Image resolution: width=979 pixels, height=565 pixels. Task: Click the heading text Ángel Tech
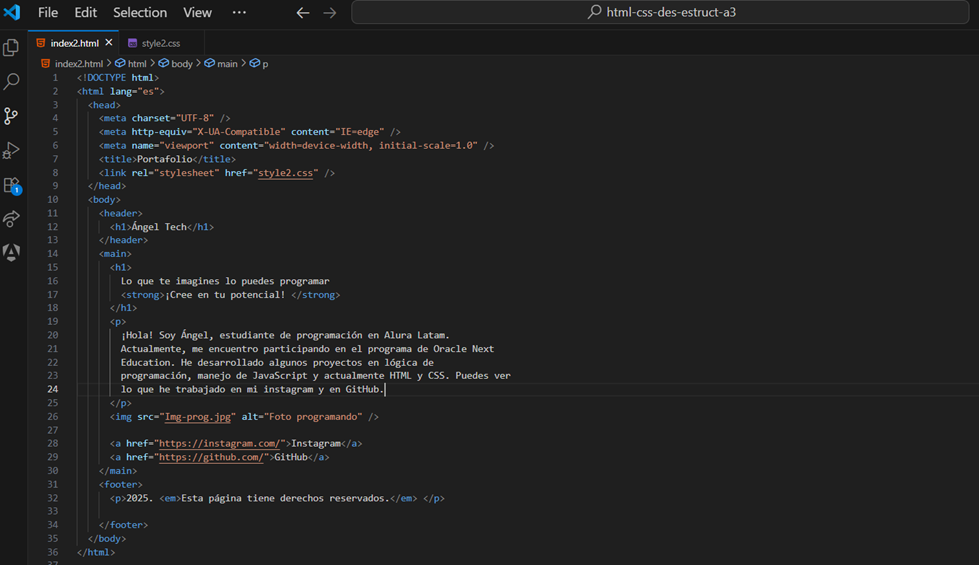[x=159, y=227]
